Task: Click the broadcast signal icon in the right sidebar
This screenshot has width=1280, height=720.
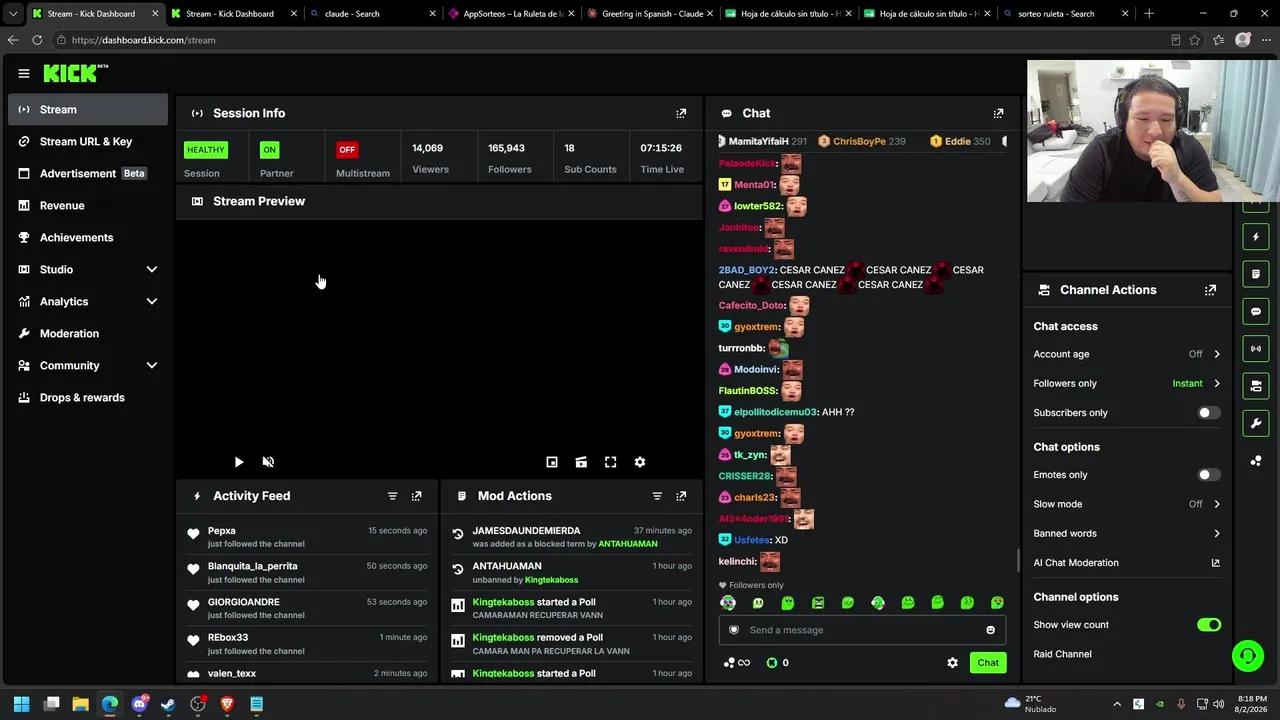Action: (x=1256, y=348)
